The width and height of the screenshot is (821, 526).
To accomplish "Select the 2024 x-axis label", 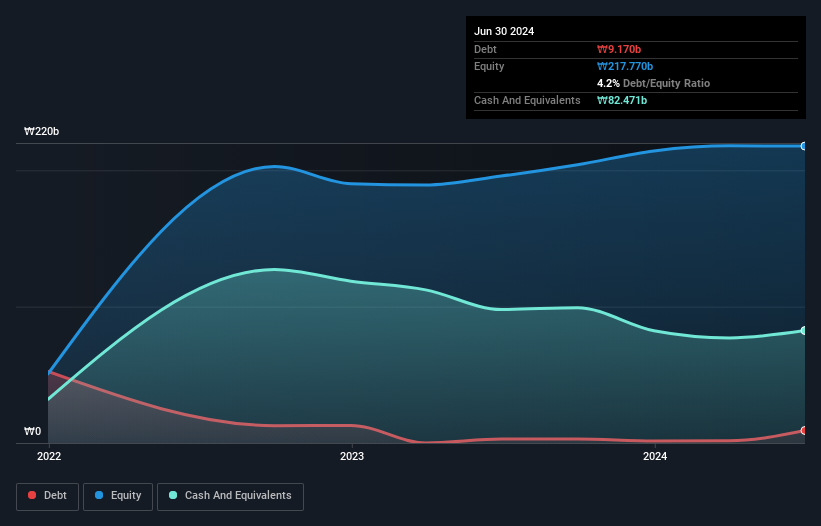I will 655,456.
